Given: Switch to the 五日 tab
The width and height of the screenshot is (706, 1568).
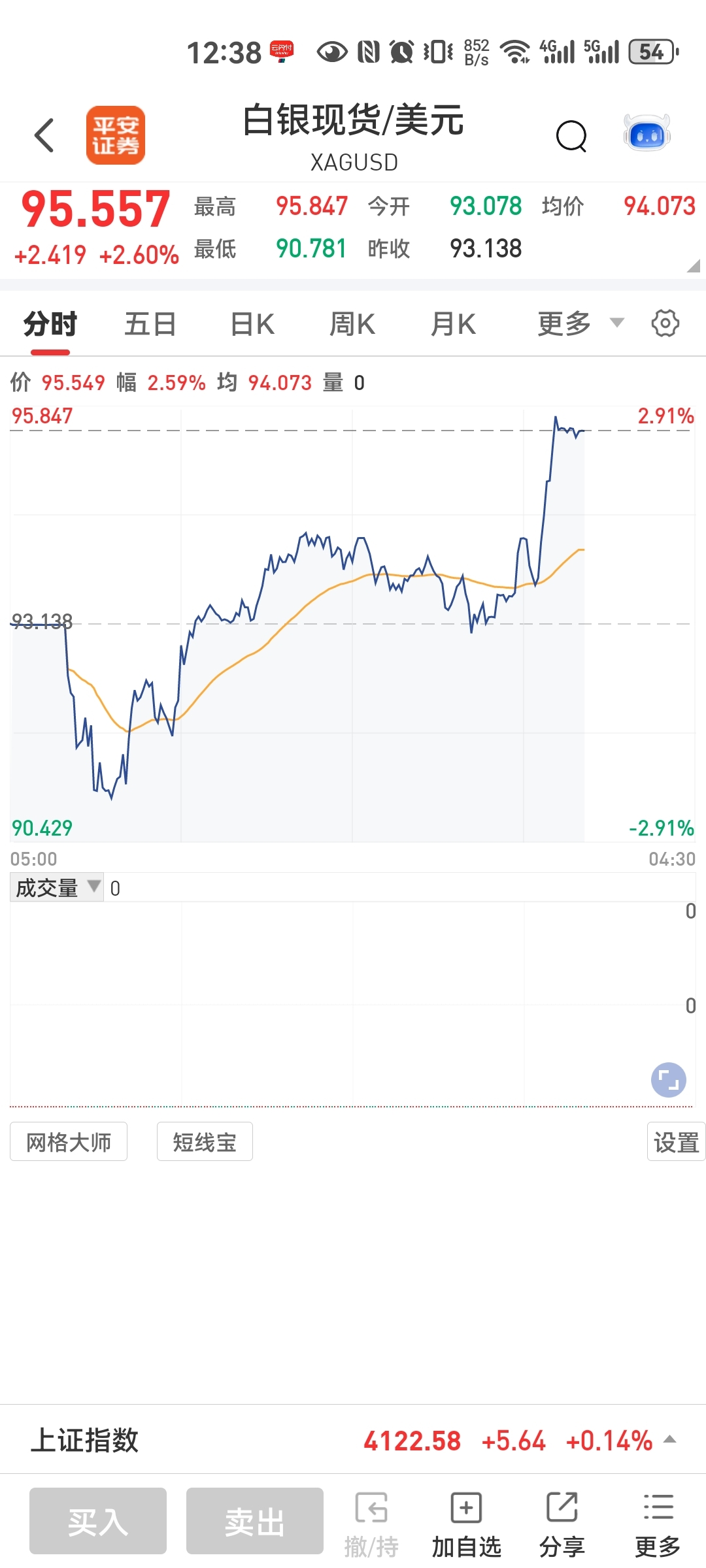Looking at the screenshot, I should pos(150,324).
